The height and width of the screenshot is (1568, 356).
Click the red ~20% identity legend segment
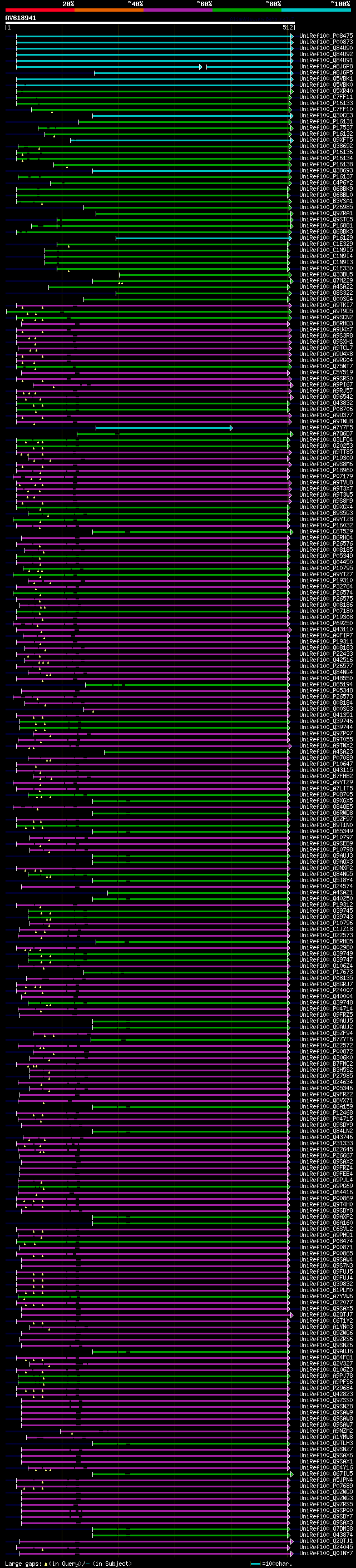pos(39,10)
